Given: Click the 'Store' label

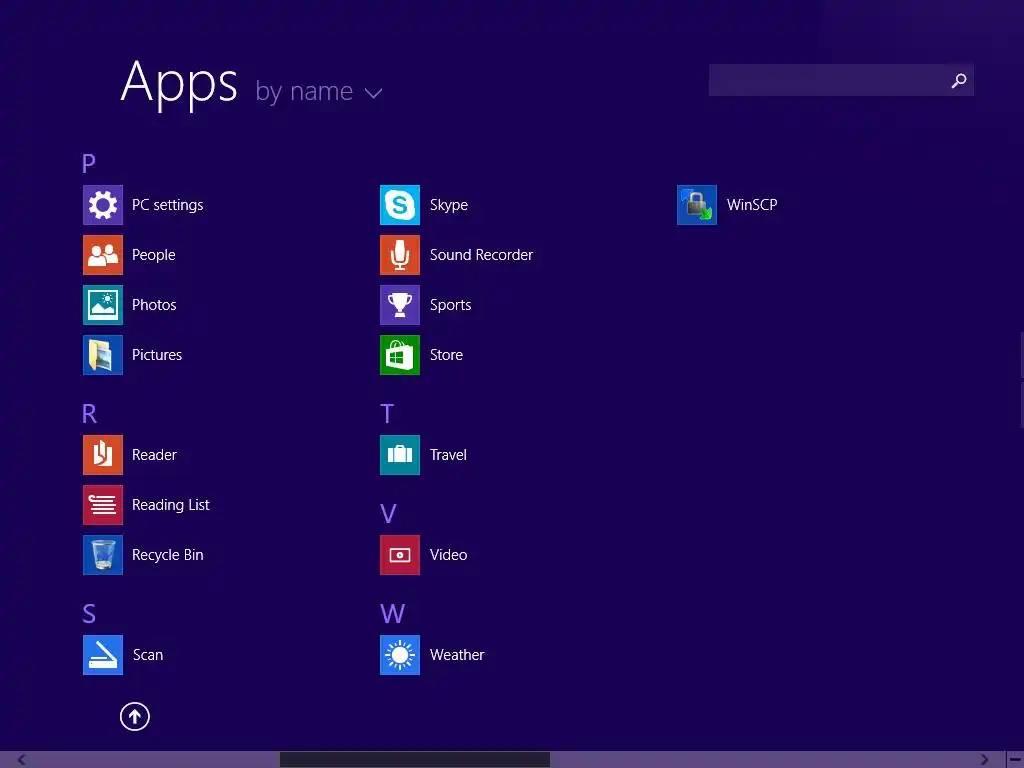Looking at the screenshot, I should click(446, 355).
